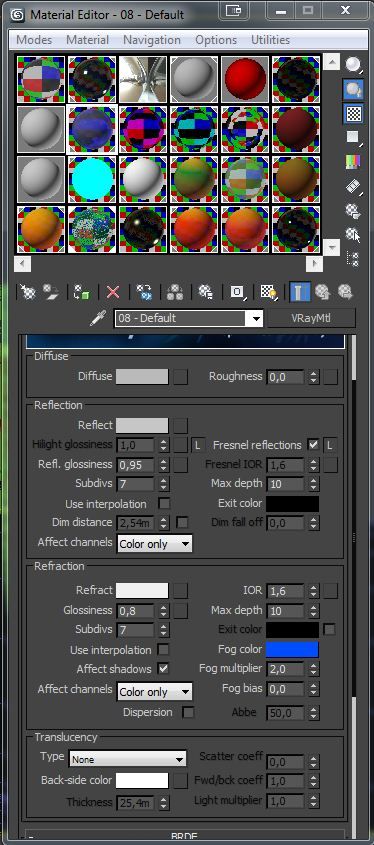Uncheck Fresnel reflections checkbox
This screenshot has height=845, width=374.
(313, 445)
